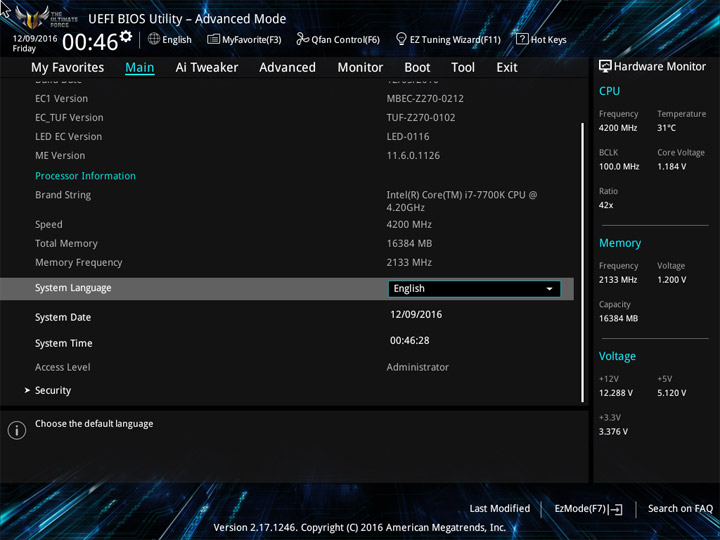
Task: Click the globe language icon
Action: 154,39
